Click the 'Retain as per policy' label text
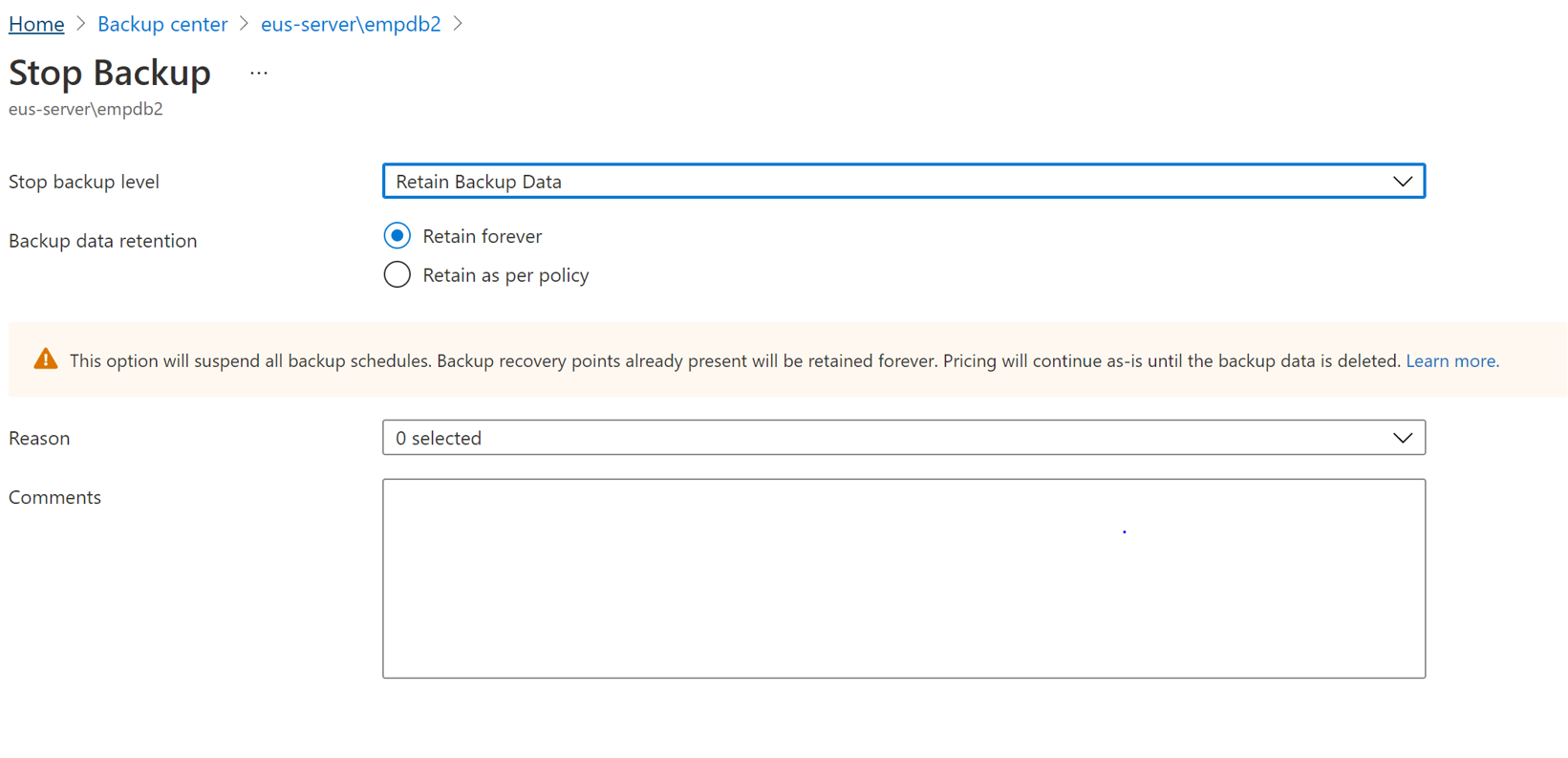 pyautogui.click(x=505, y=275)
